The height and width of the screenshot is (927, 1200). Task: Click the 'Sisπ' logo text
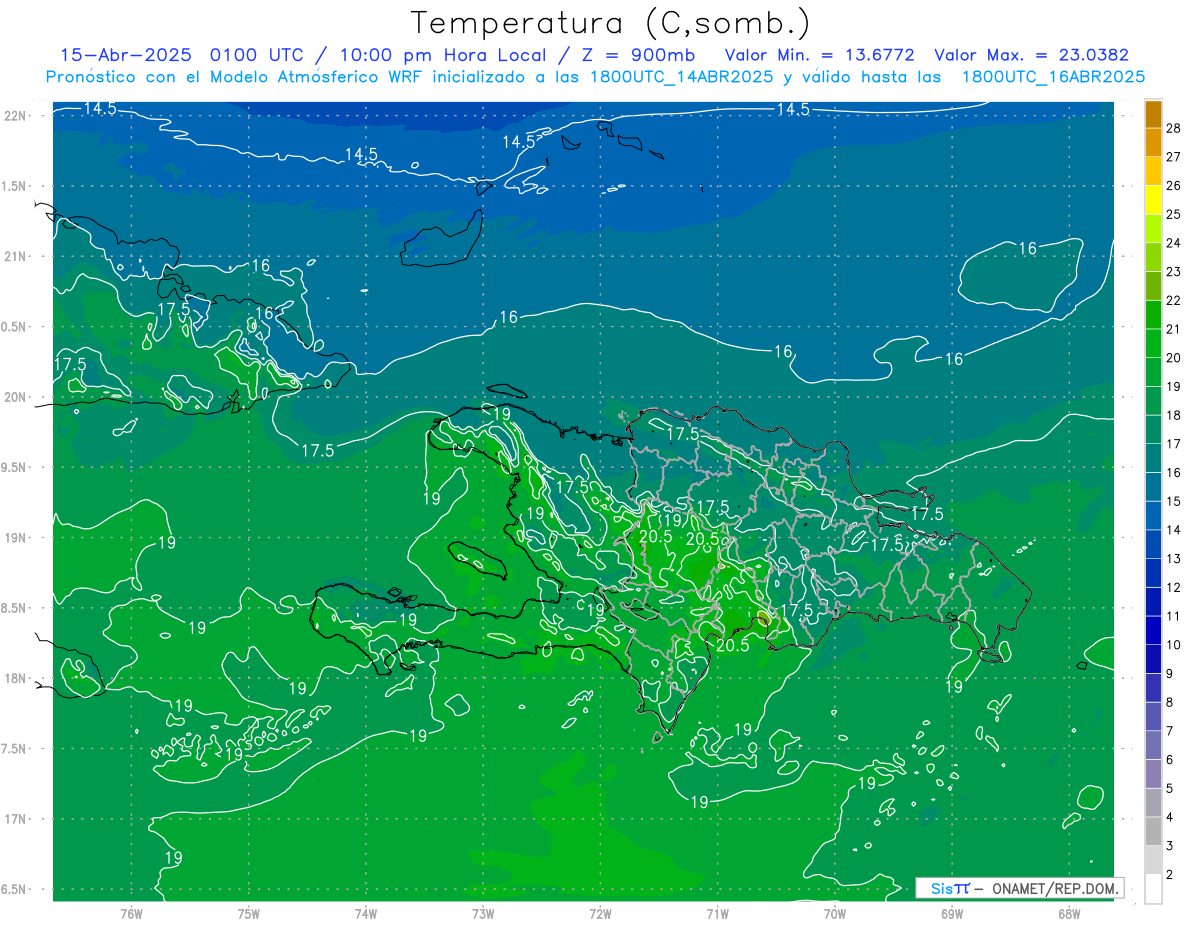point(950,888)
